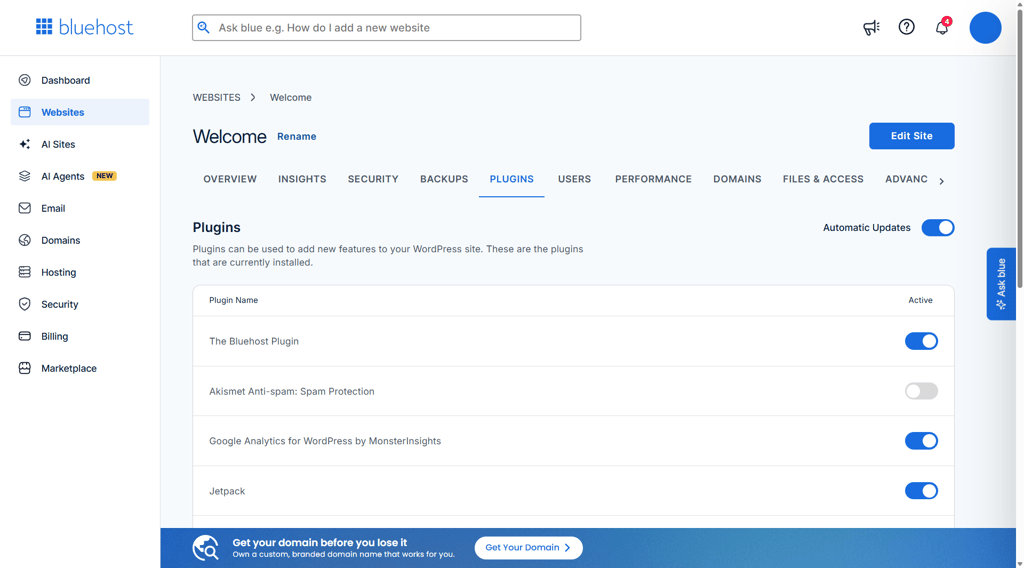The height and width of the screenshot is (568, 1024).
Task: Open Hosting from the sidebar
Action: click(80, 272)
